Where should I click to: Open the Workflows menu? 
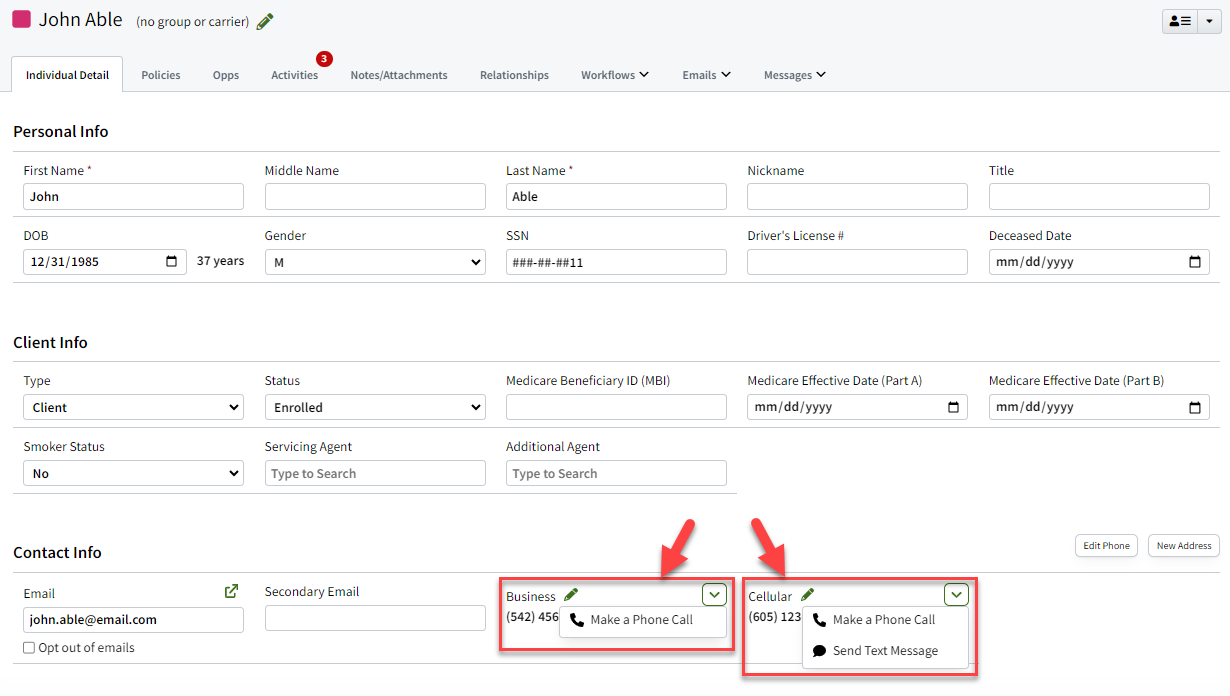pos(614,74)
